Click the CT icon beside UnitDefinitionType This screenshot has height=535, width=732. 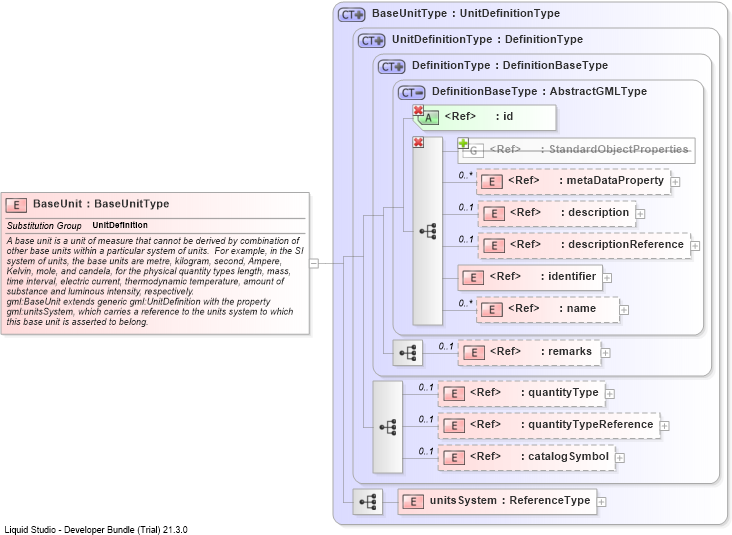coord(371,41)
